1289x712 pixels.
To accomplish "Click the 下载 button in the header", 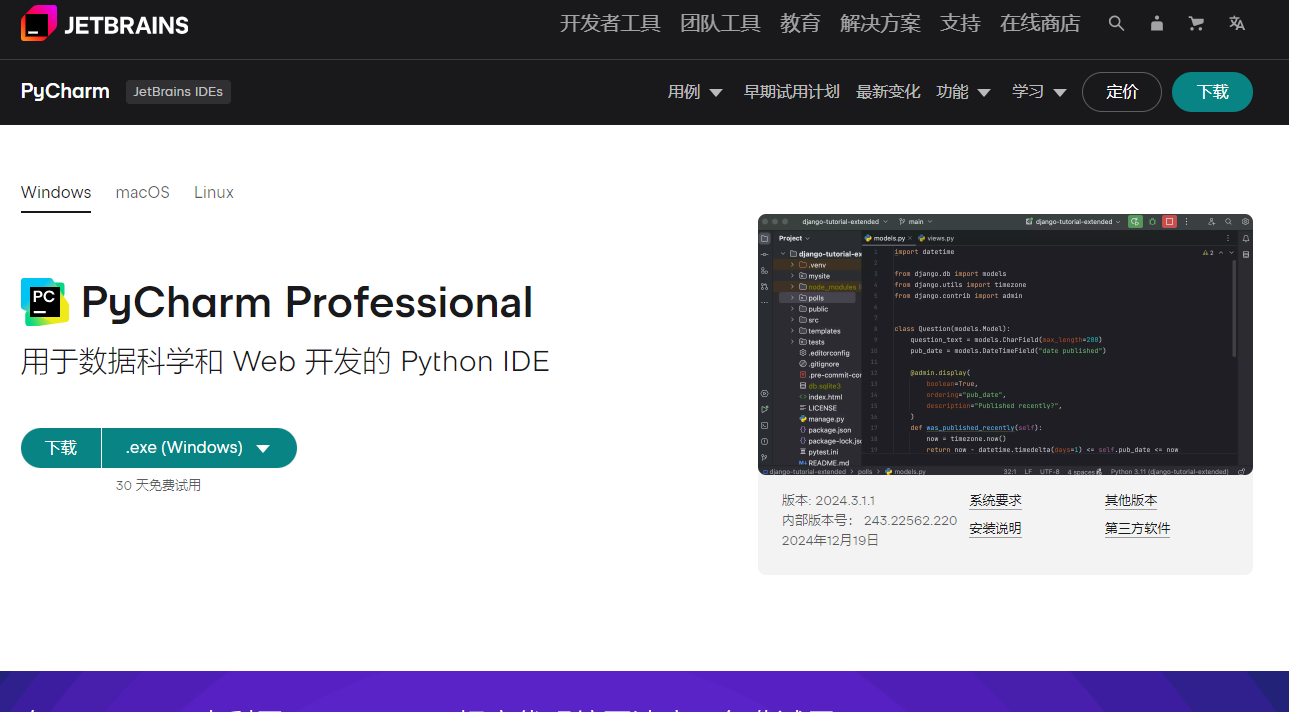I will (1212, 92).
